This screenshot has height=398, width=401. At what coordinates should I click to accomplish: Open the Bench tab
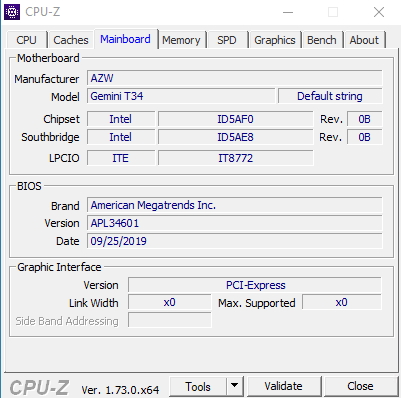[322, 40]
